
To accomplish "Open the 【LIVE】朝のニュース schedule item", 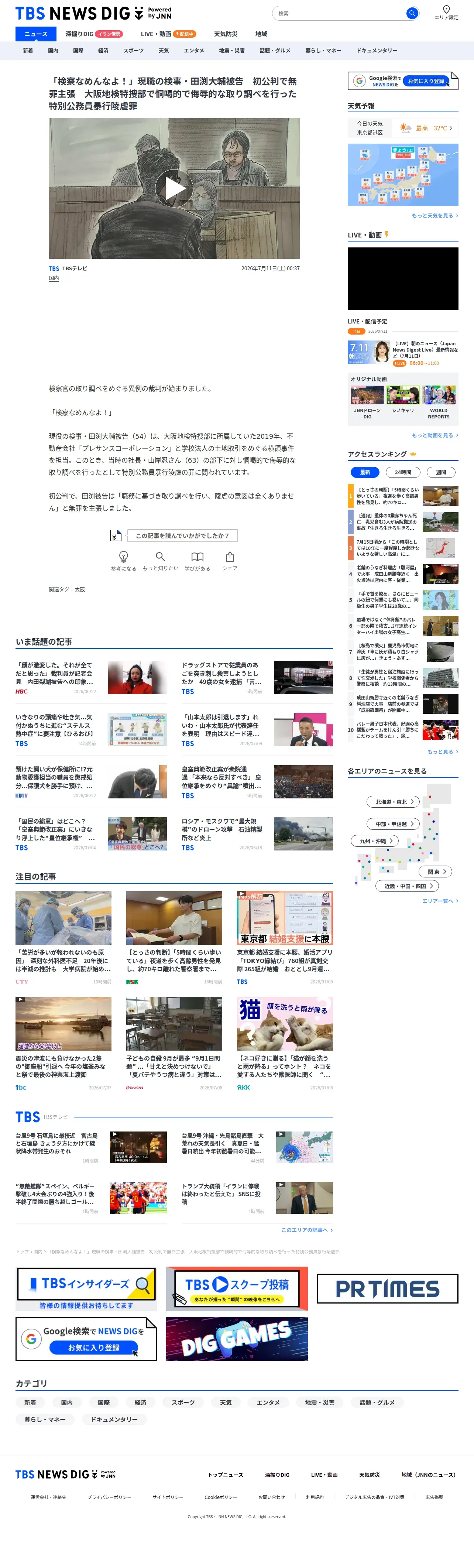I will tap(403, 353).
